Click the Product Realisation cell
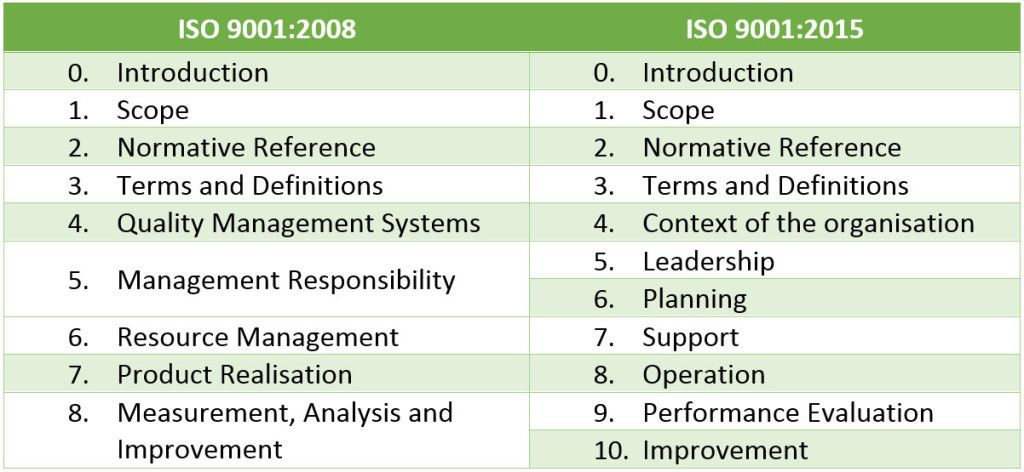 (x=266, y=374)
